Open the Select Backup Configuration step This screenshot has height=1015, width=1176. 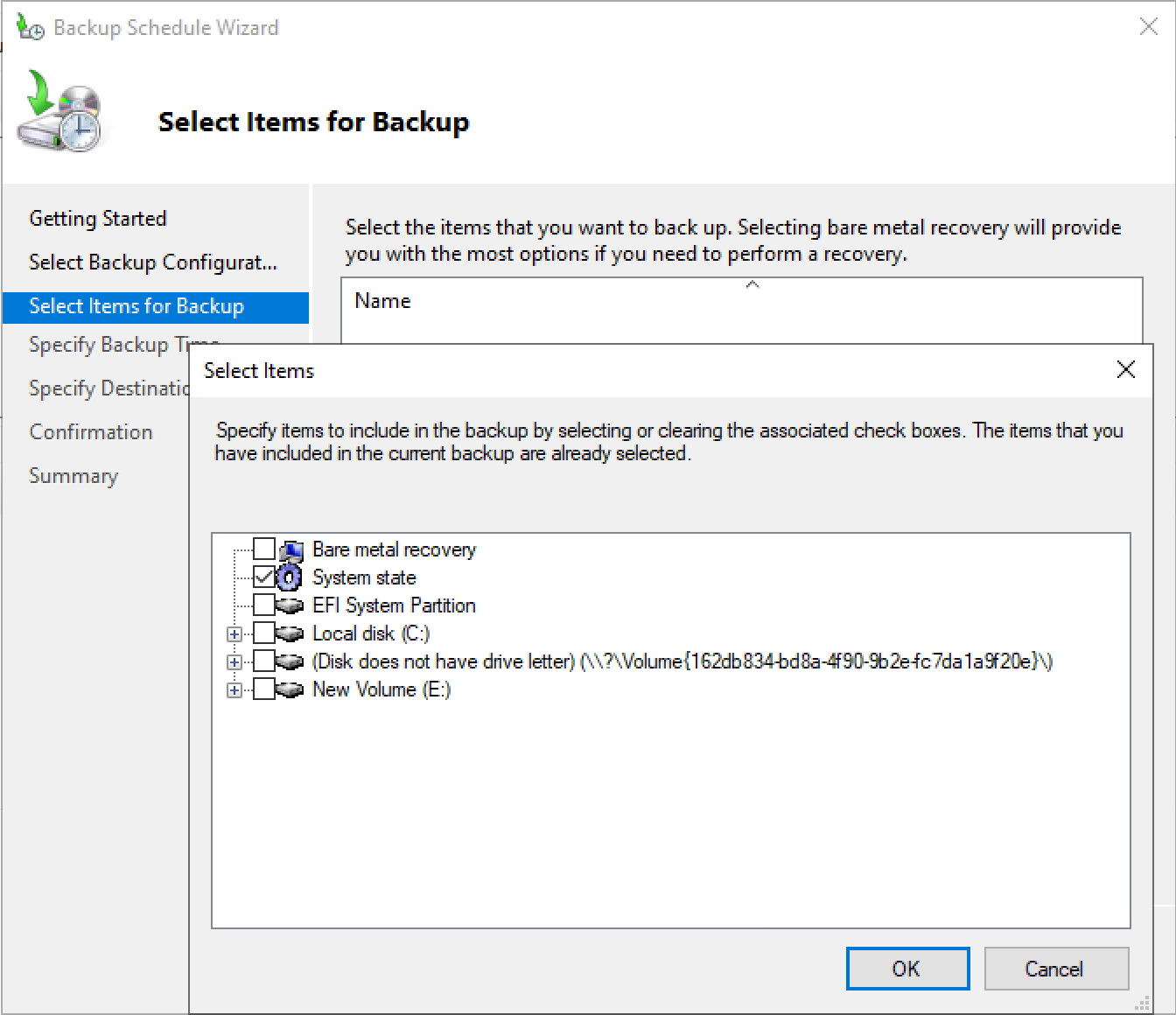(153, 262)
